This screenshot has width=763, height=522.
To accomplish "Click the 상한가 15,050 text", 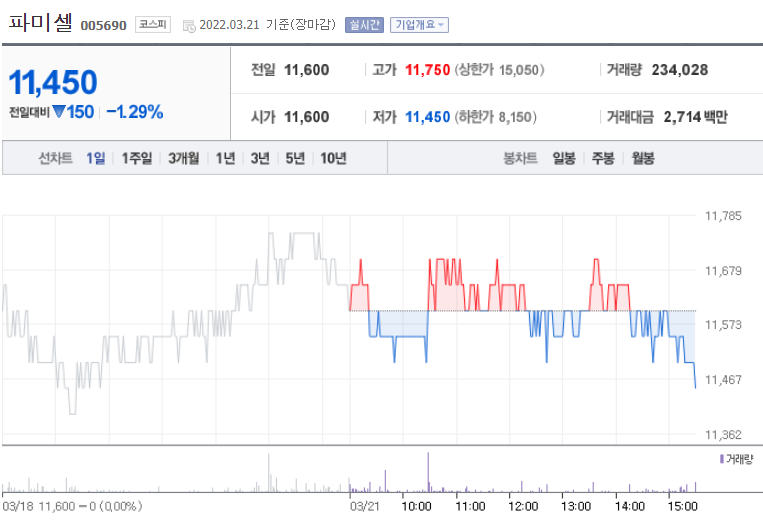I will click(499, 70).
